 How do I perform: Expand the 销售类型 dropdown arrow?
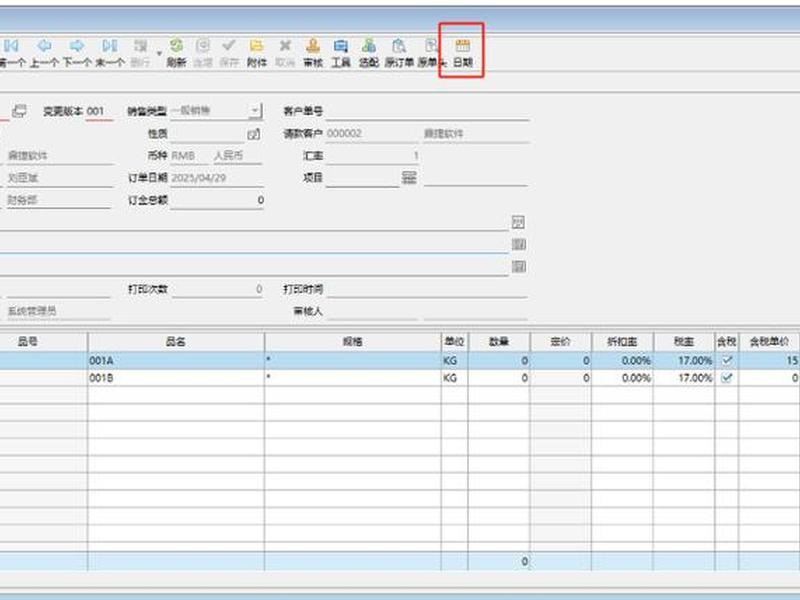[255, 110]
